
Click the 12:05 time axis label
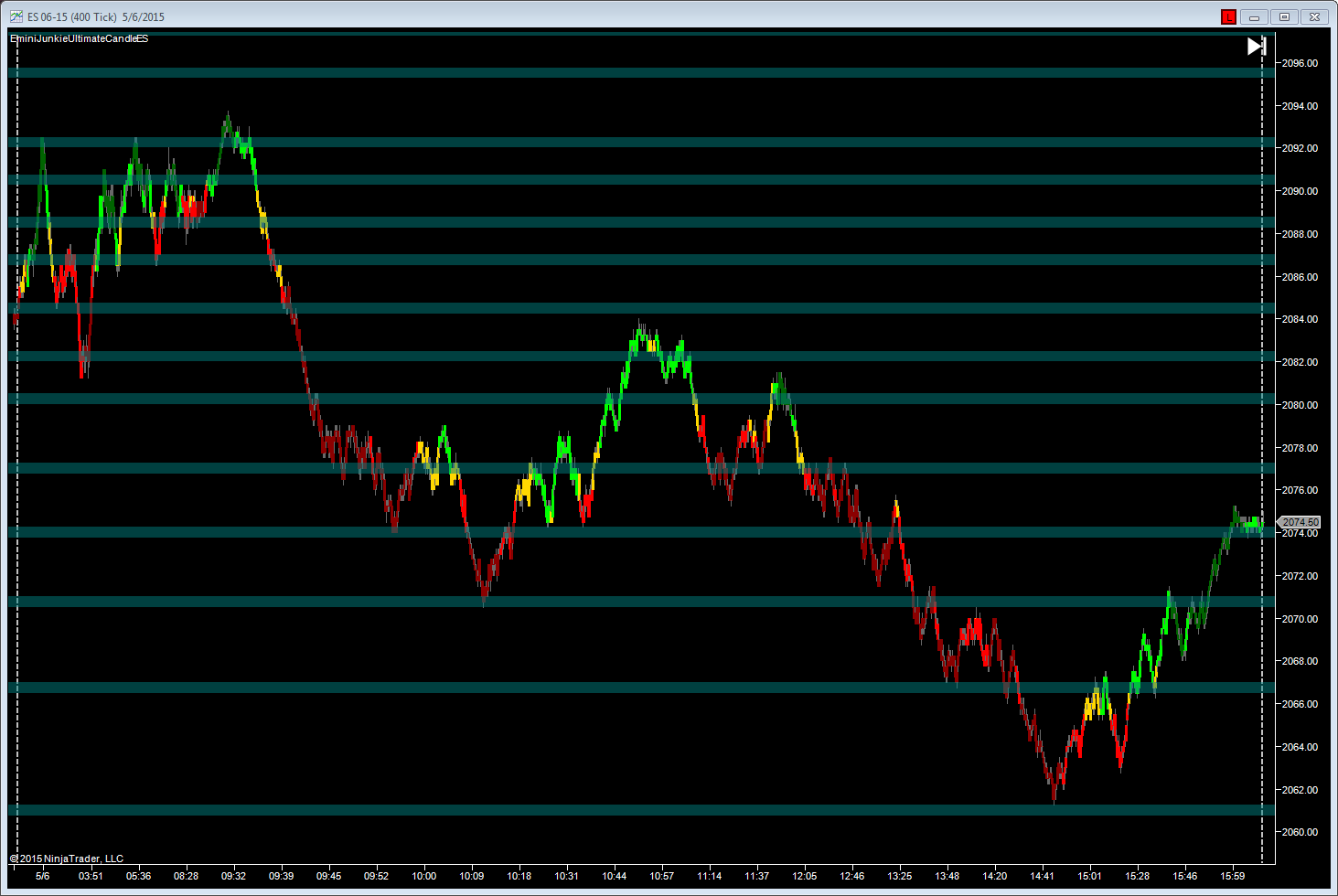tap(804, 876)
